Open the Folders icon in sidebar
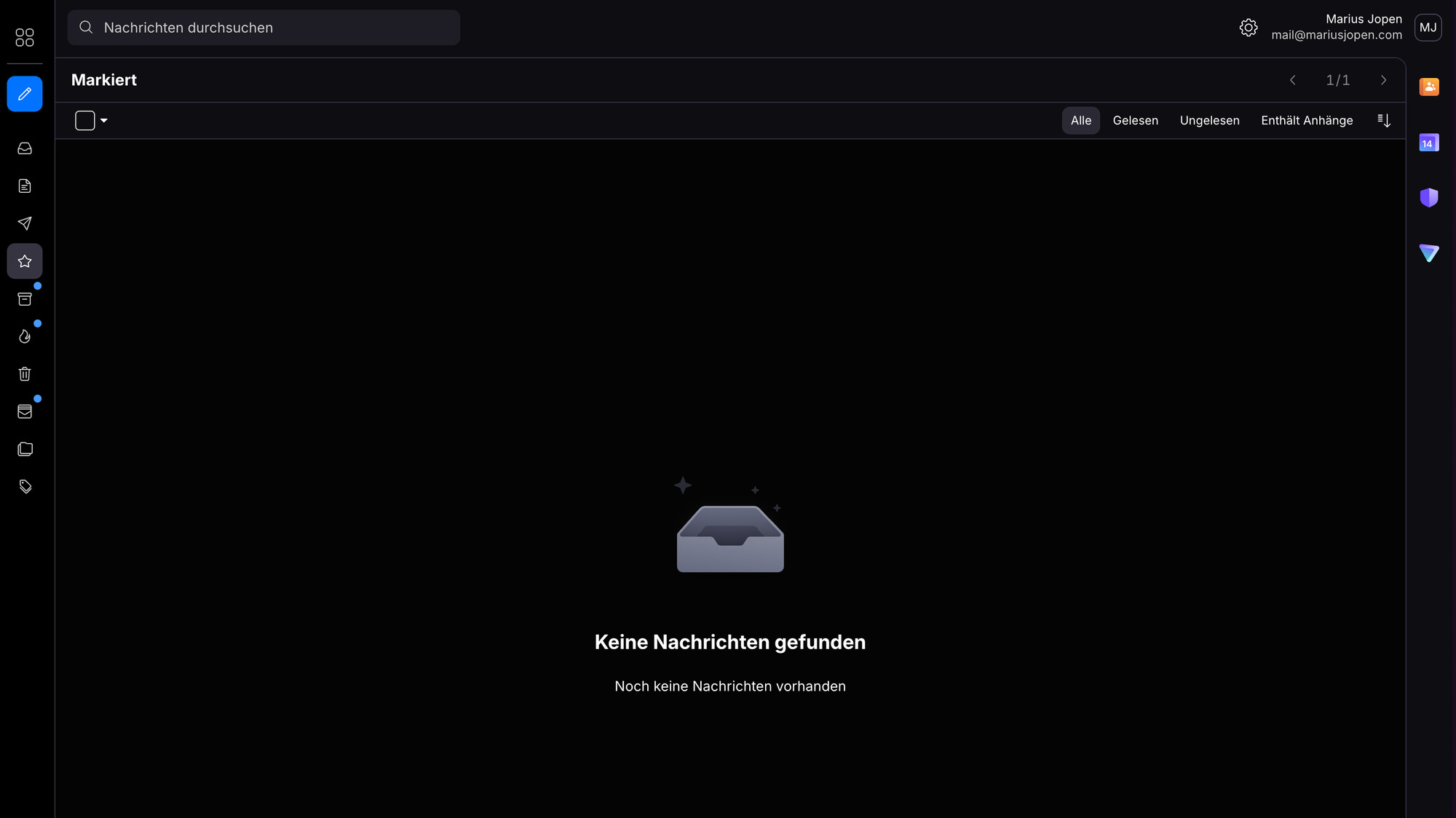This screenshot has height=818, width=1456. click(x=25, y=449)
